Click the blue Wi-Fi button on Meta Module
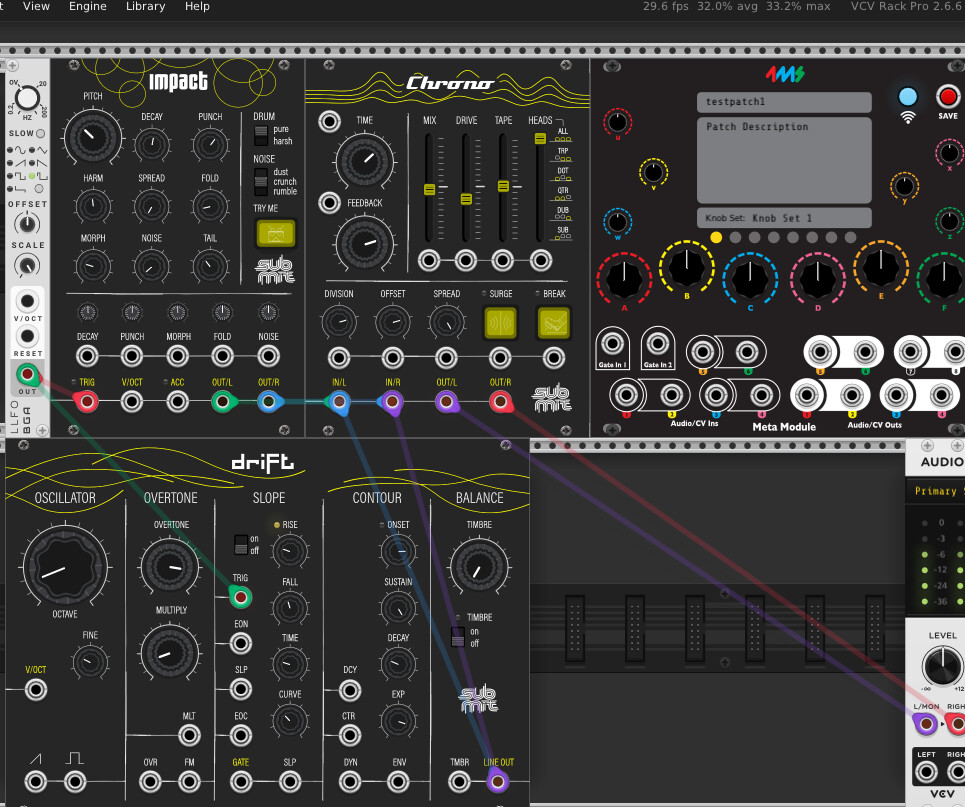The height and width of the screenshot is (807, 965). point(907,97)
